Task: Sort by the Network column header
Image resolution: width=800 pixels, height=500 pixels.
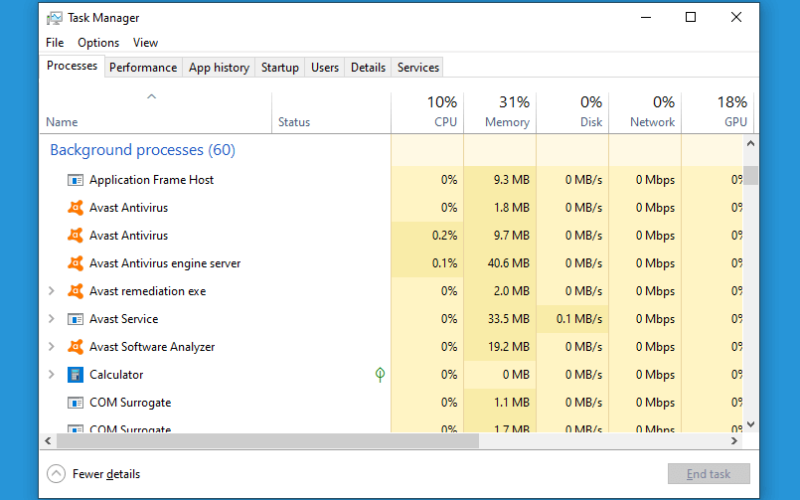Action: pos(645,113)
